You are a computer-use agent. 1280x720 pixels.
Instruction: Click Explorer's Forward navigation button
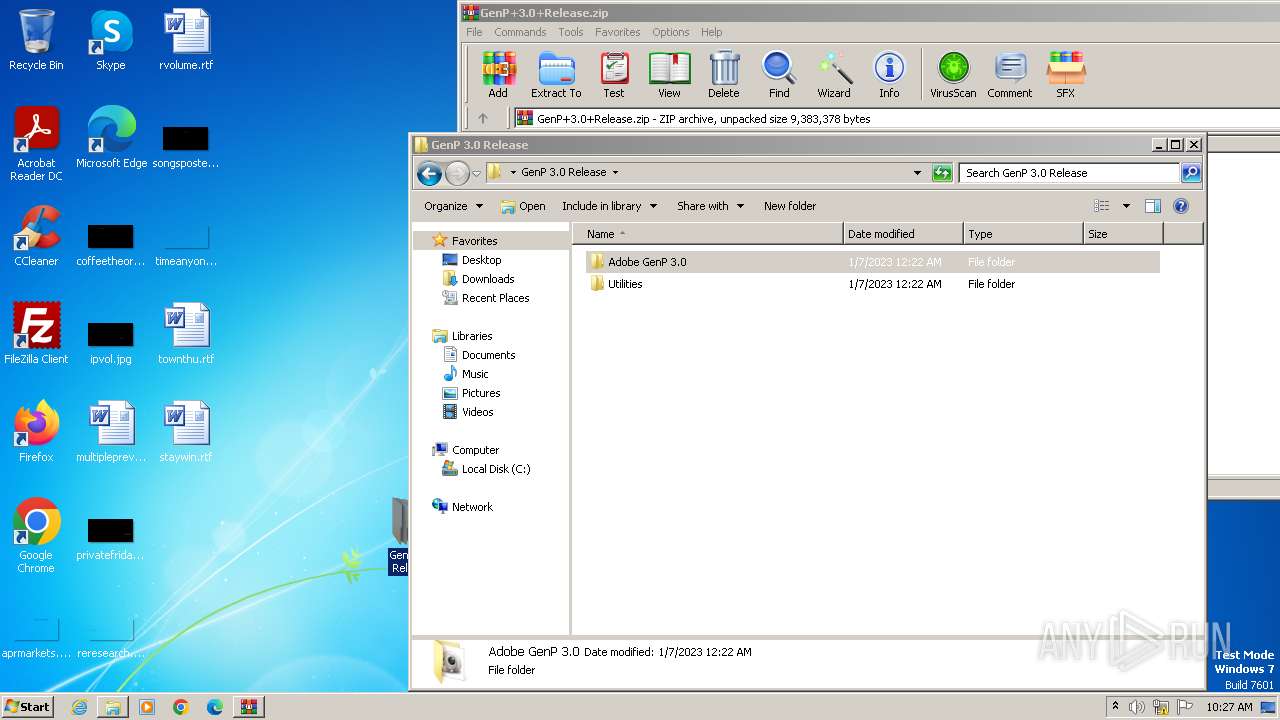(x=457, y=173)
